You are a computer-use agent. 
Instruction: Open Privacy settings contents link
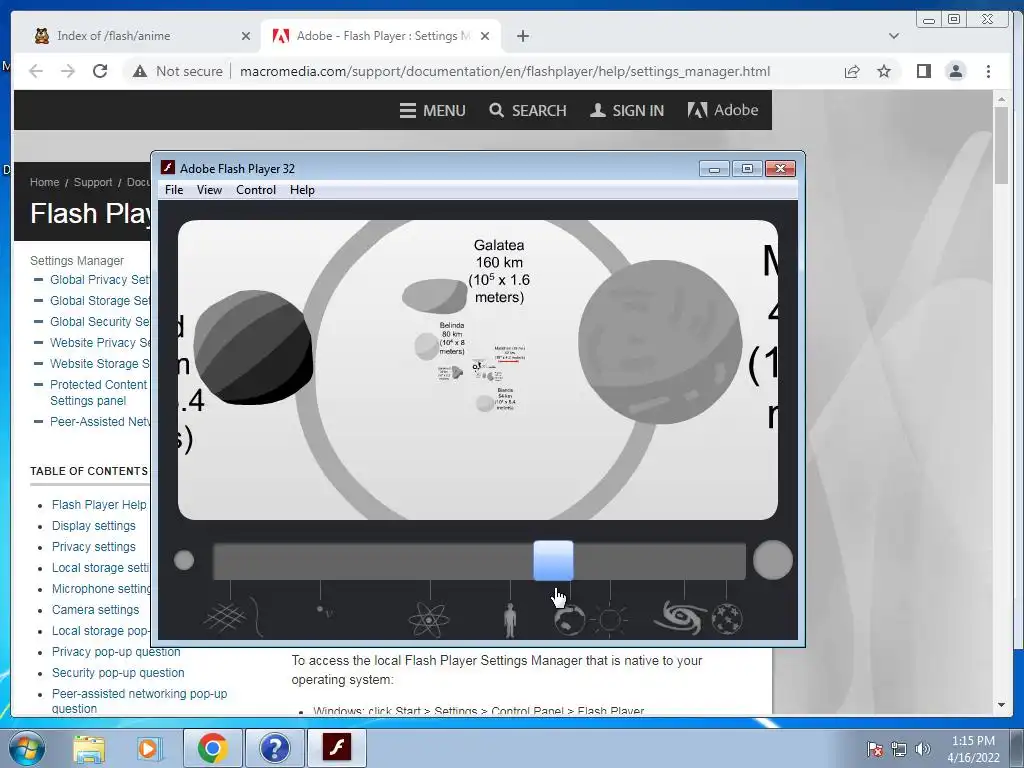point(94,547)
